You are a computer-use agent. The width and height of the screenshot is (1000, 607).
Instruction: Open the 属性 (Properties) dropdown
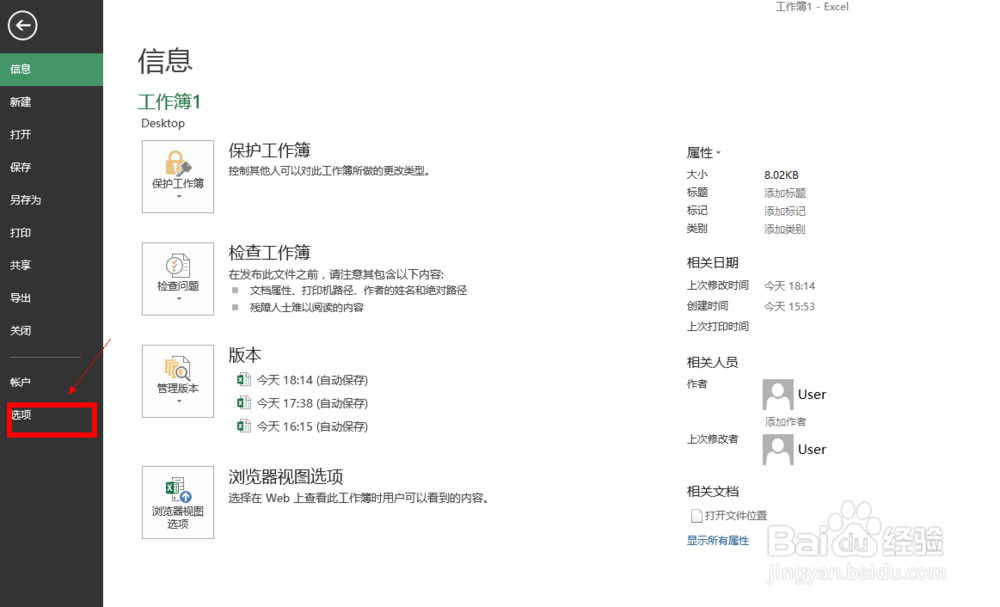click(704, 152)
